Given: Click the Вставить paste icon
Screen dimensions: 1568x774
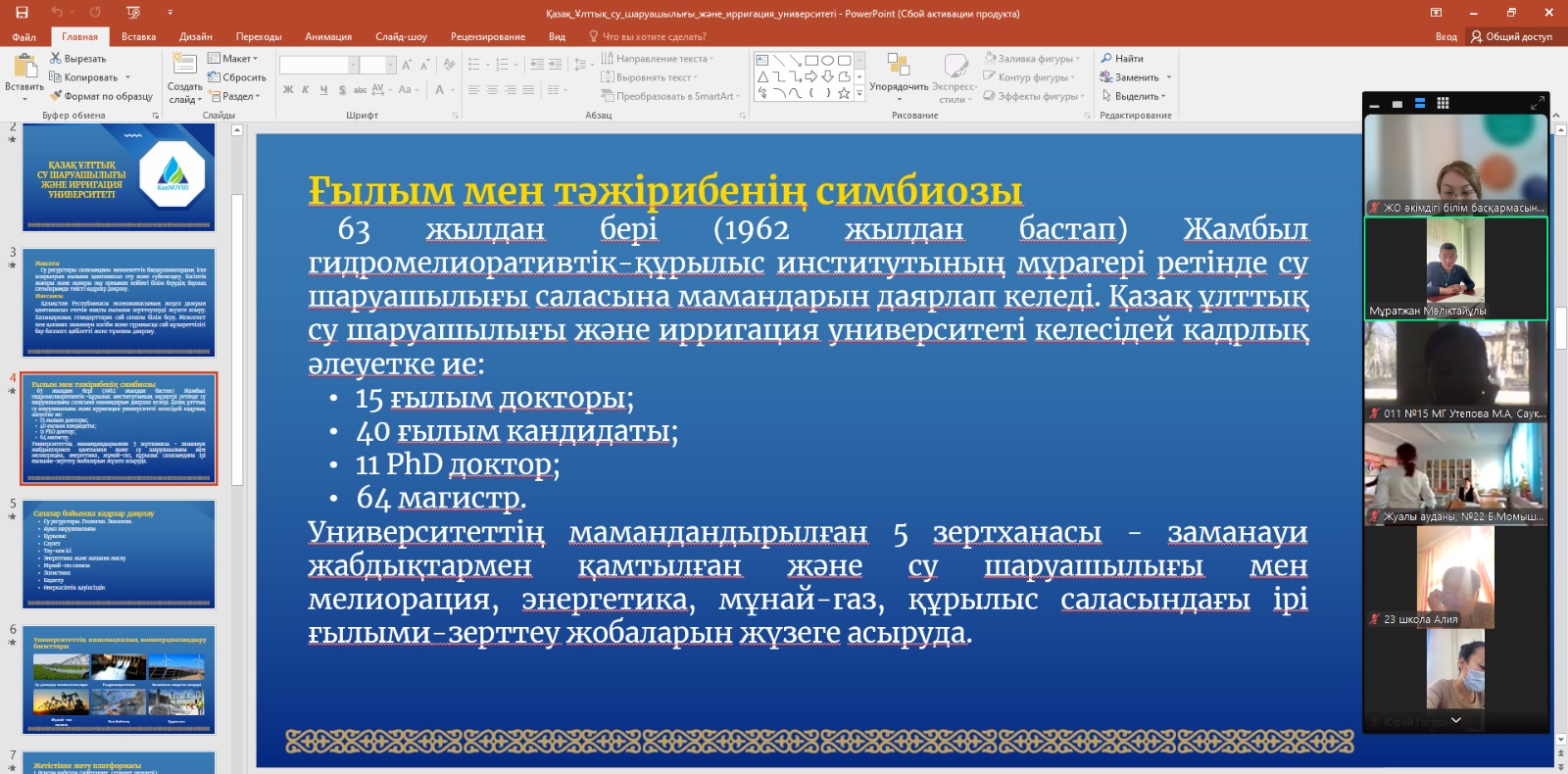Looking at the screenshot, I should 24,67.
